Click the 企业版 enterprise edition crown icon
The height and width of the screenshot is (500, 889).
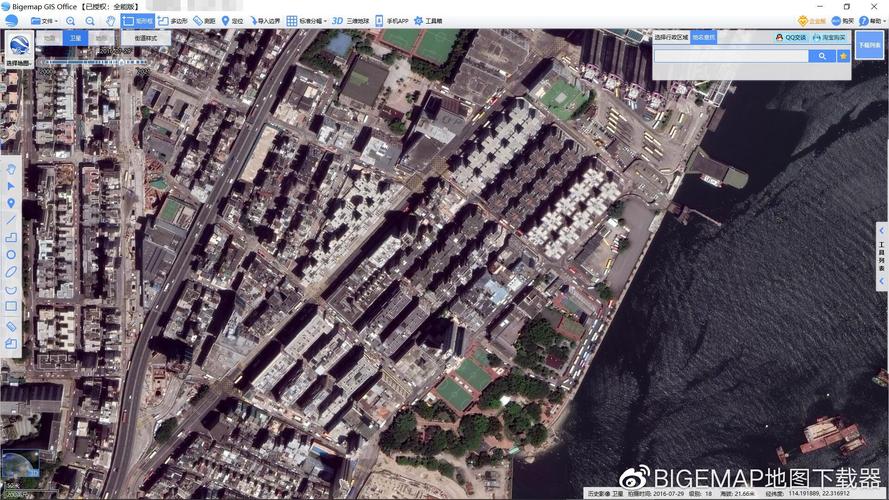click(812, 21)
